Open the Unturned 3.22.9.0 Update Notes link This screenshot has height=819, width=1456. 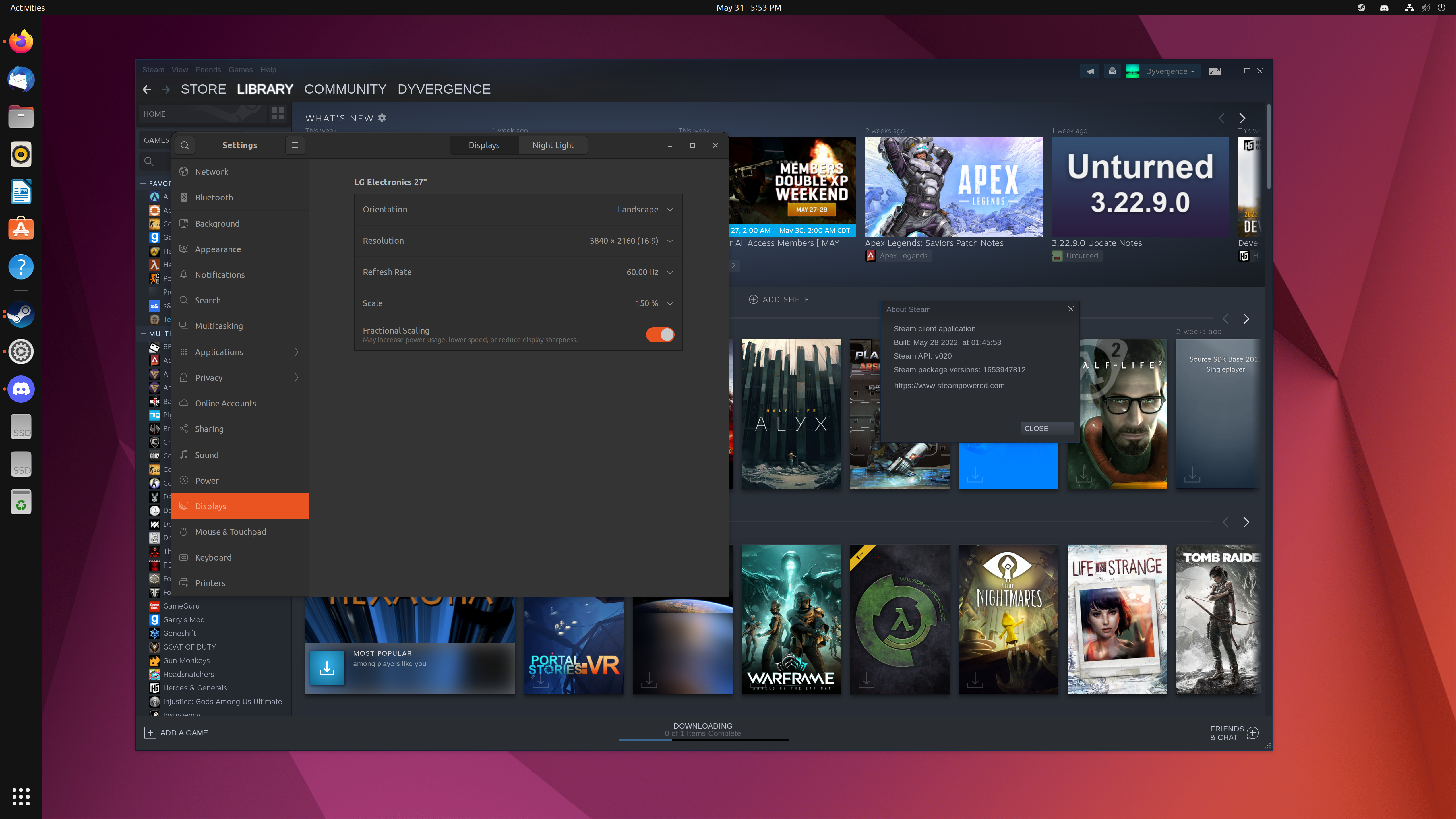[1097, 243]
